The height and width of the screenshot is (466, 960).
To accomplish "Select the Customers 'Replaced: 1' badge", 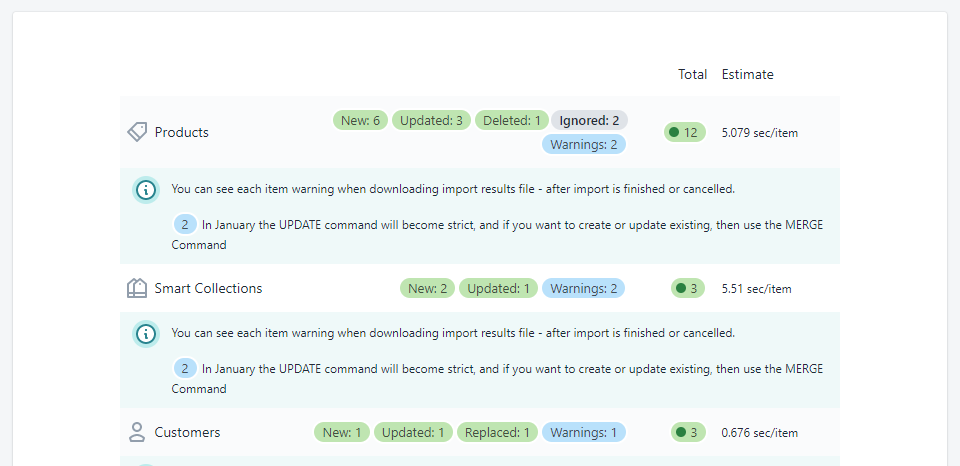I will 498,432.
